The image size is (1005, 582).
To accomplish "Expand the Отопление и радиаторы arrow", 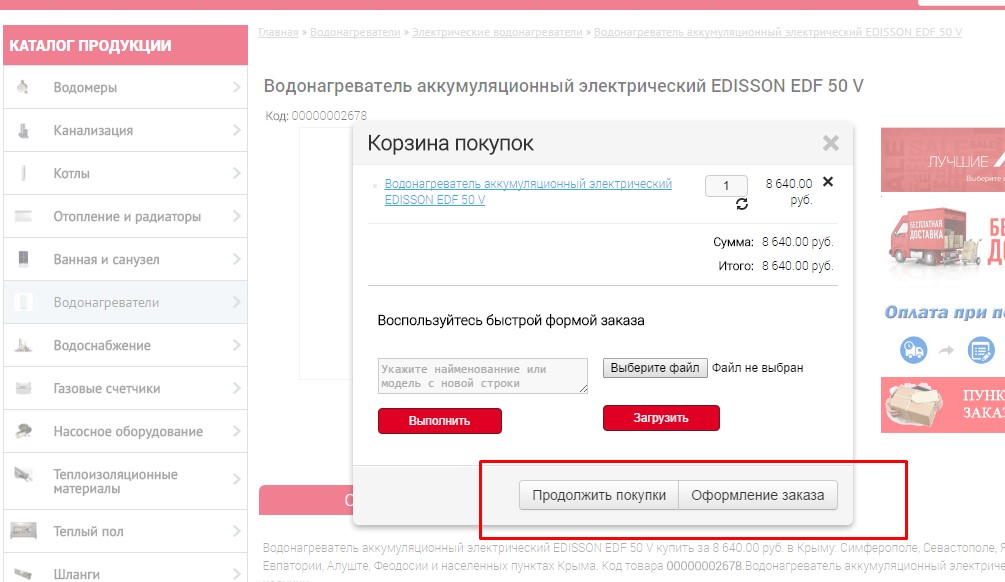I will tap(236, 217).
